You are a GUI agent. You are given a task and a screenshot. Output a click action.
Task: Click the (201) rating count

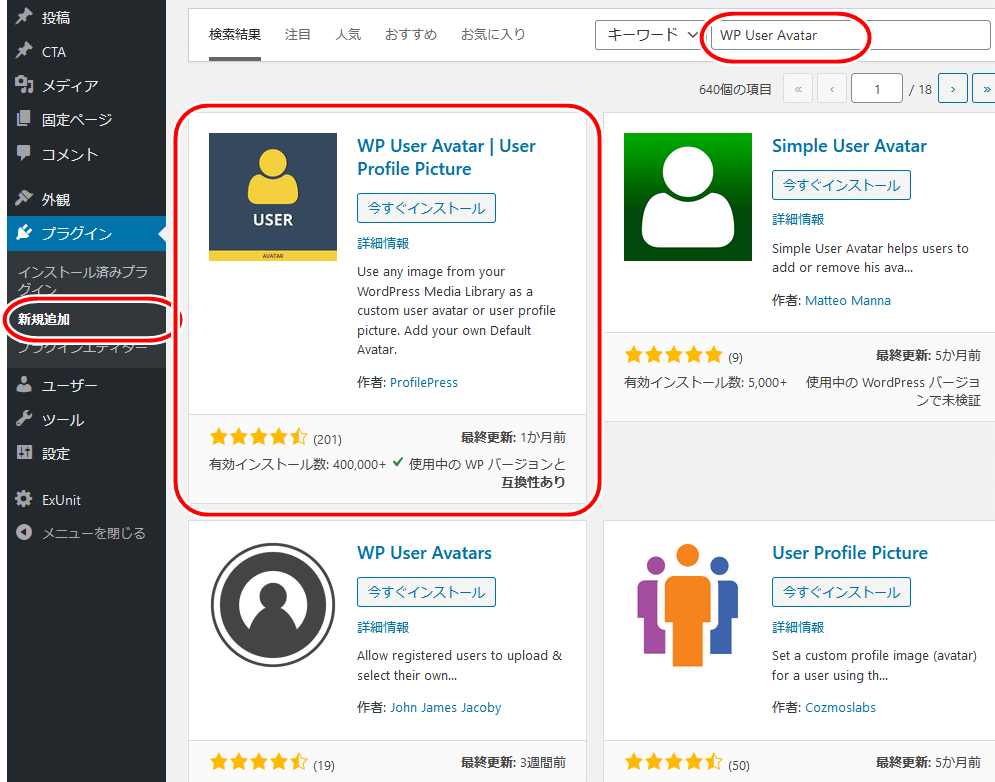(327, 439)
